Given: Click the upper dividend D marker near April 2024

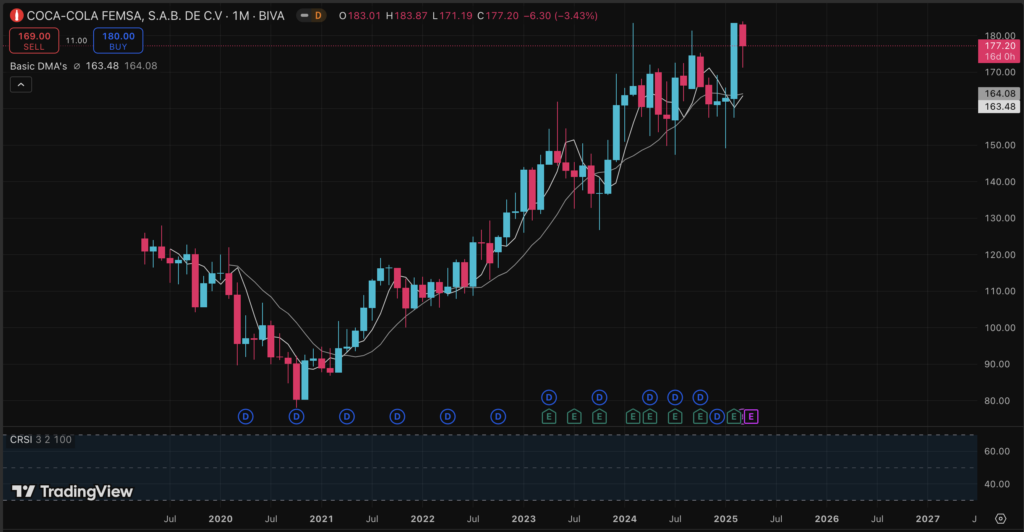Looking at the screenshot, I should click(650, 397).
